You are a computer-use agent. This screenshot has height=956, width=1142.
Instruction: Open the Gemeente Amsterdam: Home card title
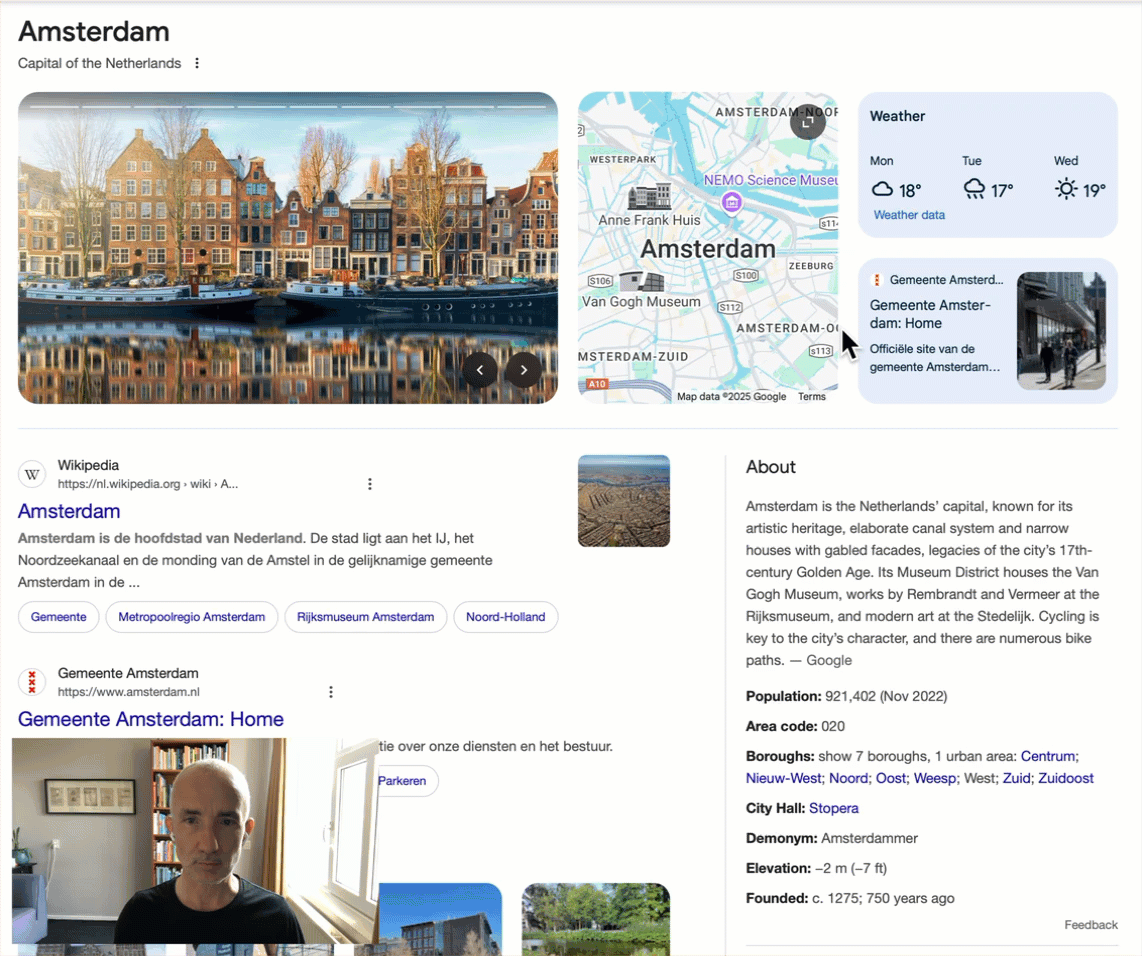tap(929, 314)
